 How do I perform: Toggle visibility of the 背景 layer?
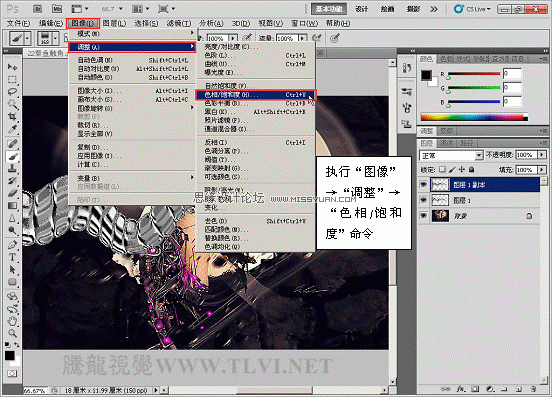coord(424,215)
